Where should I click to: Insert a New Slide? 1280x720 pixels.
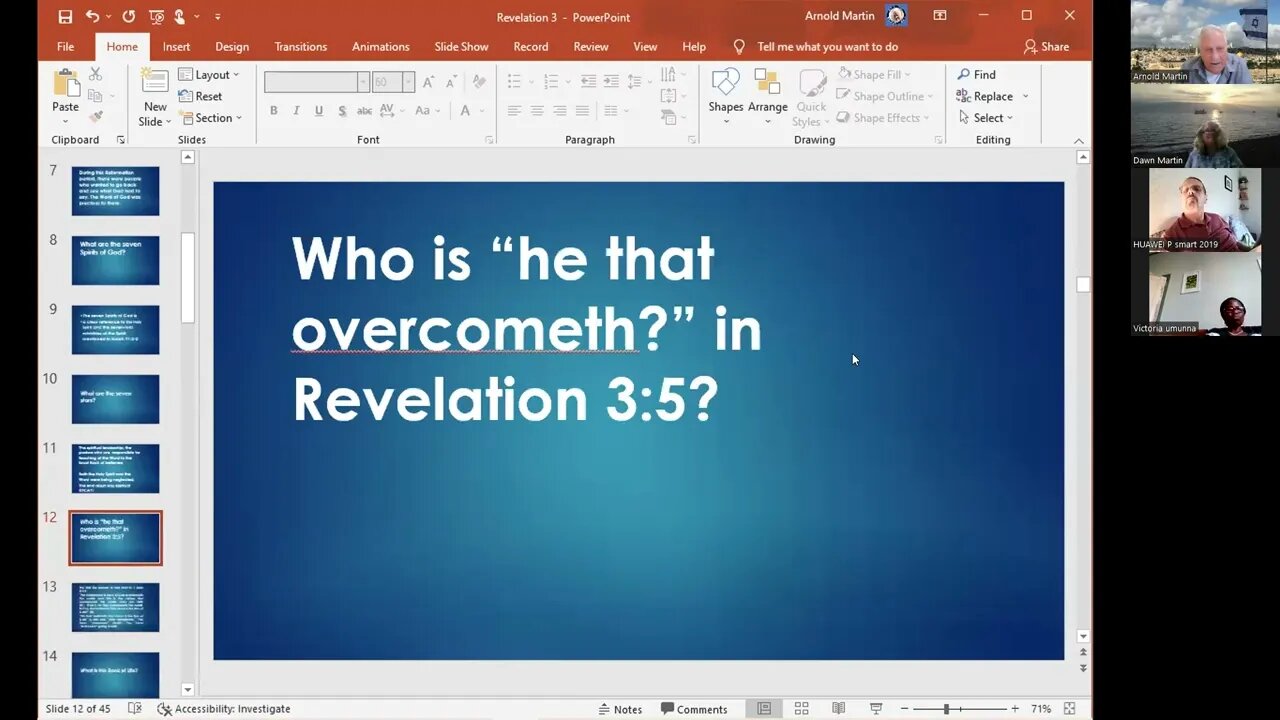[155, 97]
